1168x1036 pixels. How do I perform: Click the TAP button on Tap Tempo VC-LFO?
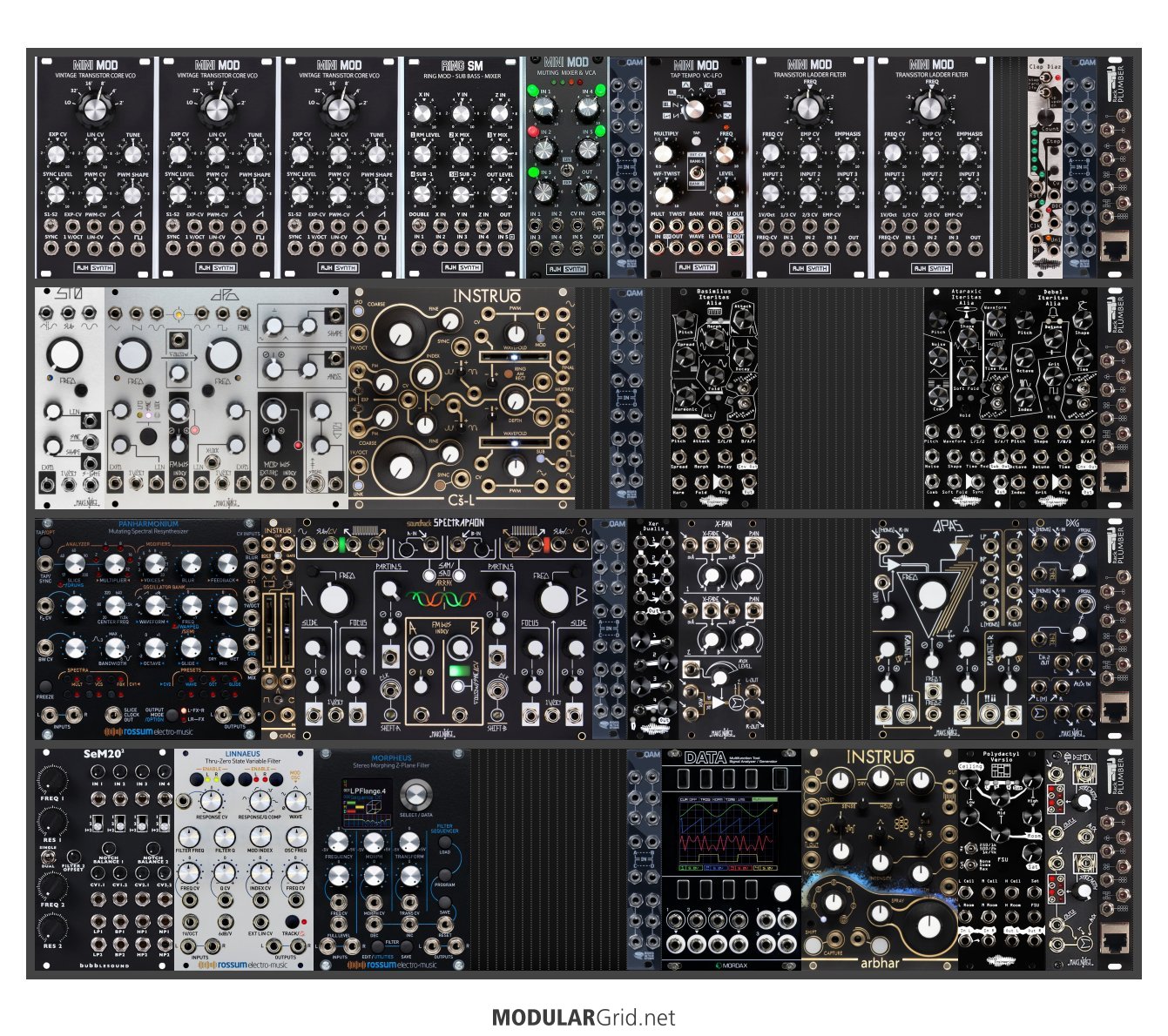coord(697,142)
